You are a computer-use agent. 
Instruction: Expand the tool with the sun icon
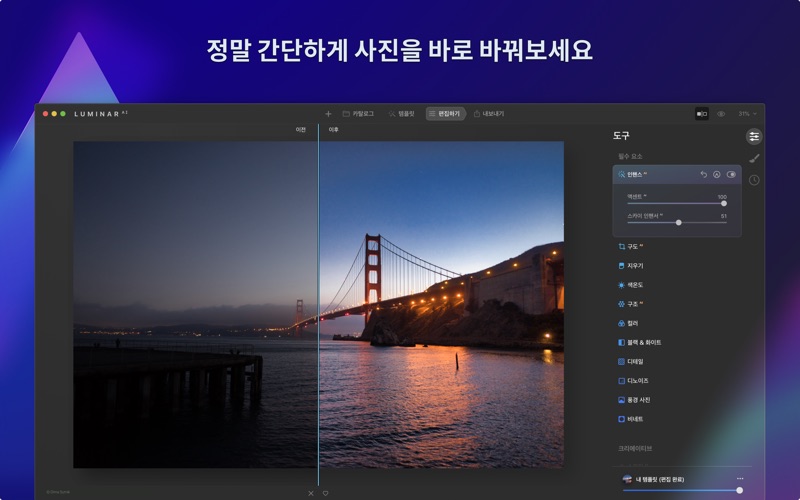click(x=631, y=285)
